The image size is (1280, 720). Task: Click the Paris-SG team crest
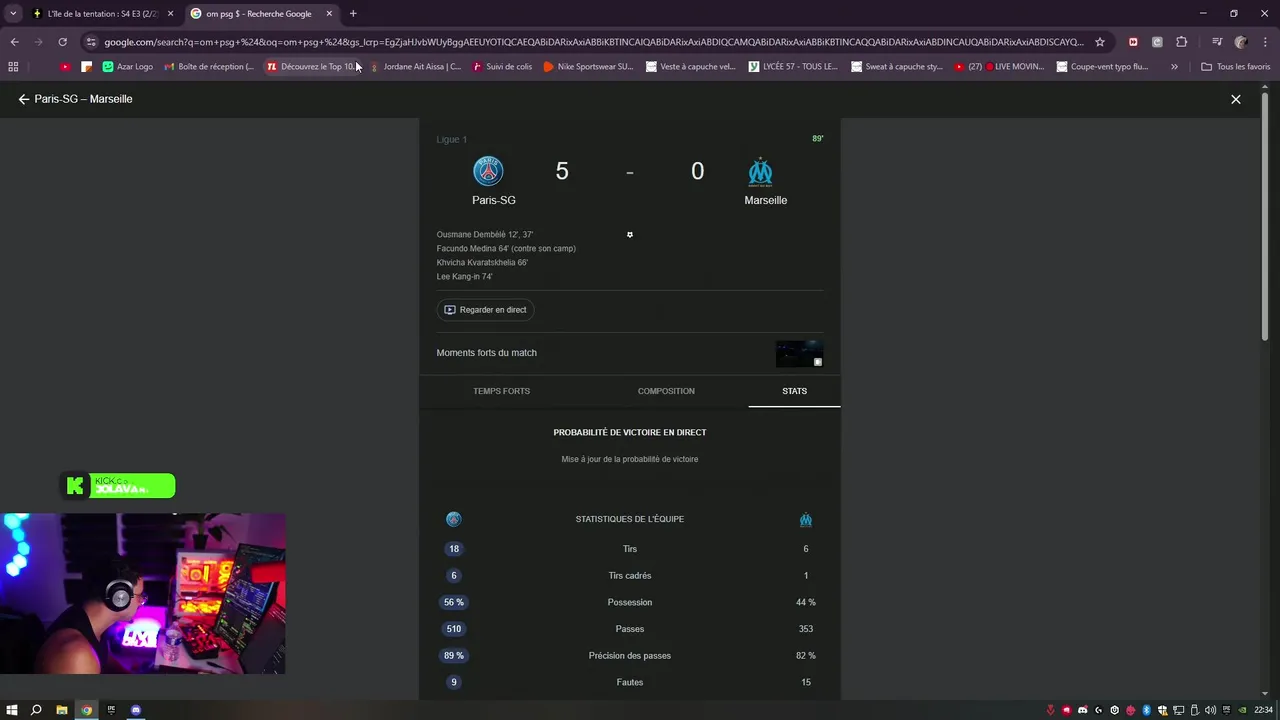(x=488, y=171)
